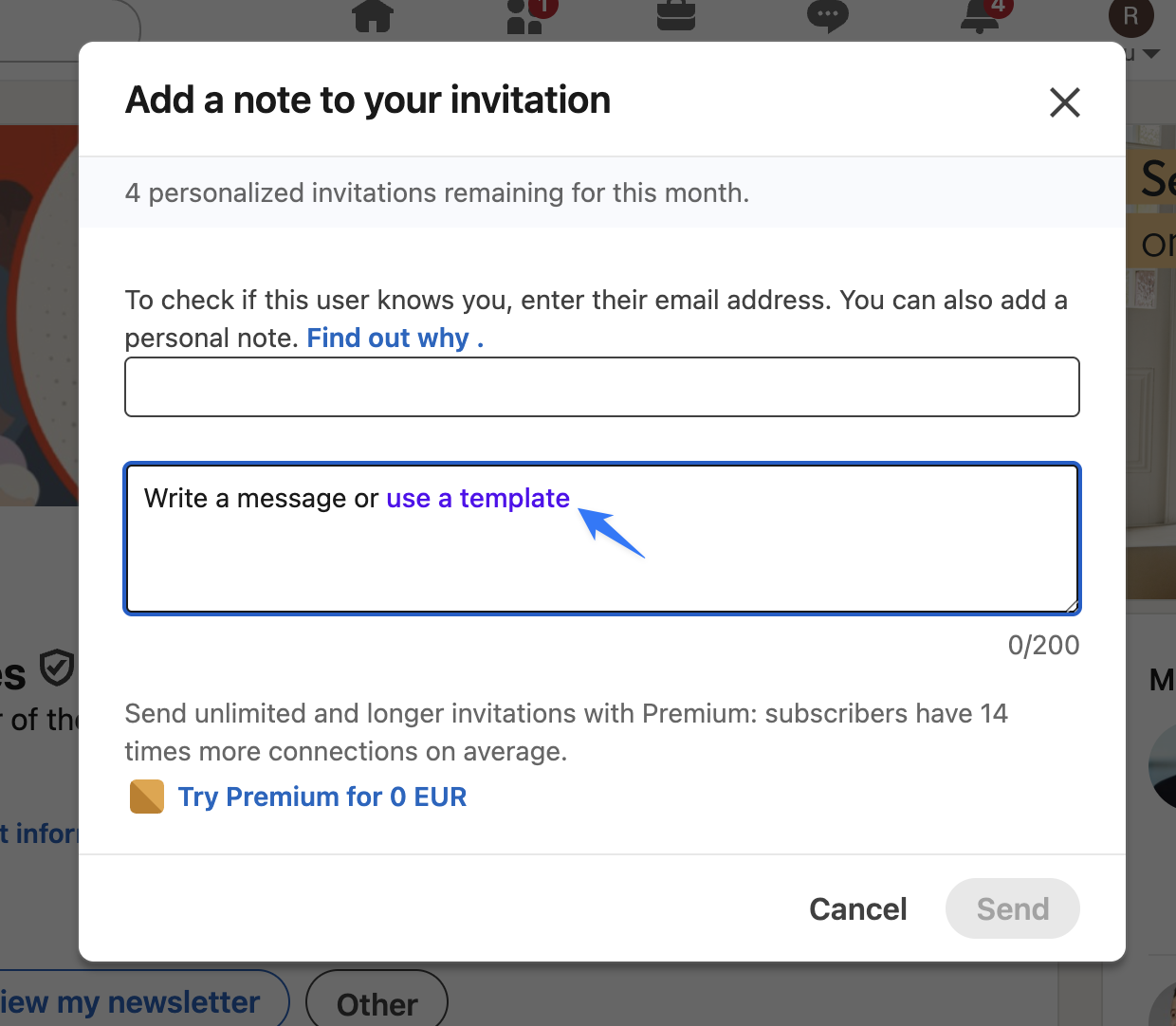Viewport: 1176px width, 1026px height.
Task: Select the Jobs briefcase icon
Action: (676, 16)
